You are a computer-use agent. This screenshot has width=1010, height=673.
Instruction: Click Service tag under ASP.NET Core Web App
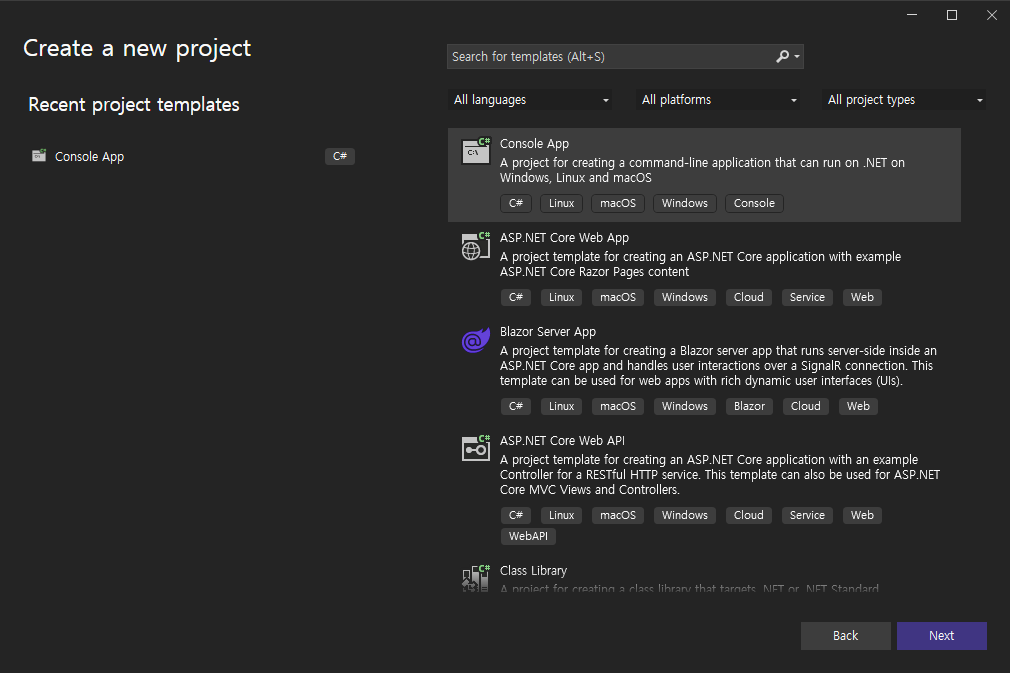pos(807,297)
